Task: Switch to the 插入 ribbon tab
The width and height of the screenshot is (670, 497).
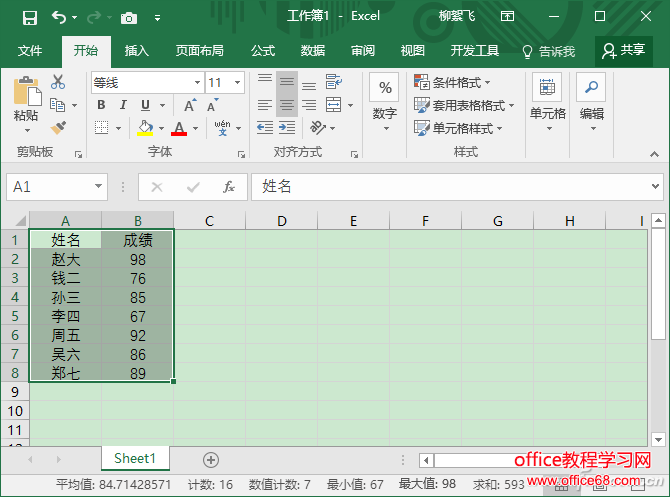Action: 136,50
